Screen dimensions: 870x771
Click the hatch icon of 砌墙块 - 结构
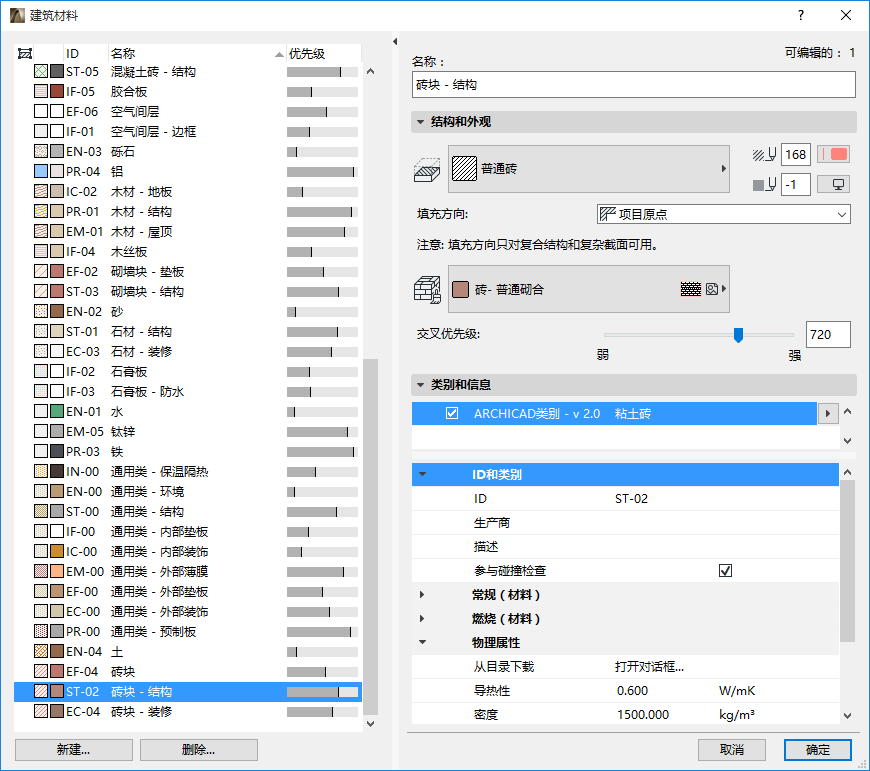pos(41,291)
